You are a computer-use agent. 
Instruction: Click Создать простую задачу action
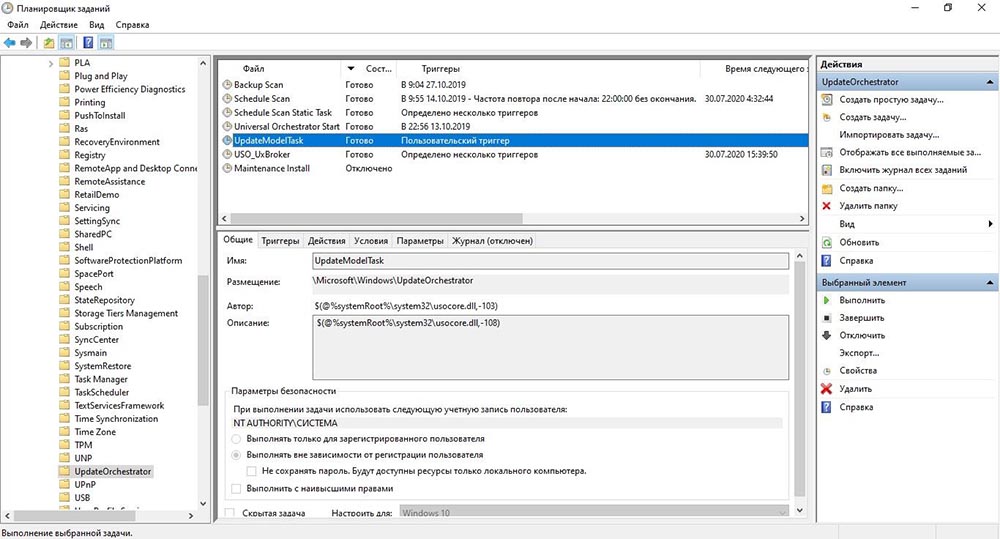pos(891,100)
